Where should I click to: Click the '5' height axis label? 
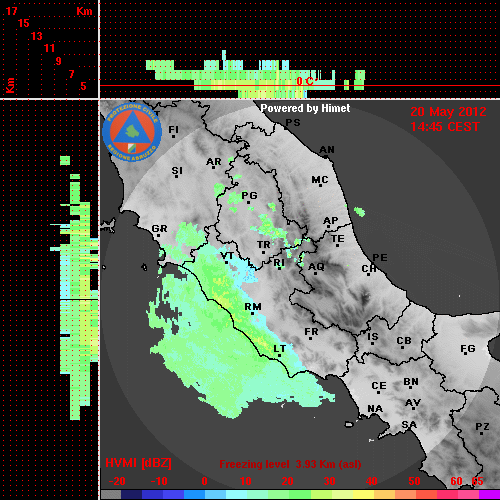click(x=83, y=86)
